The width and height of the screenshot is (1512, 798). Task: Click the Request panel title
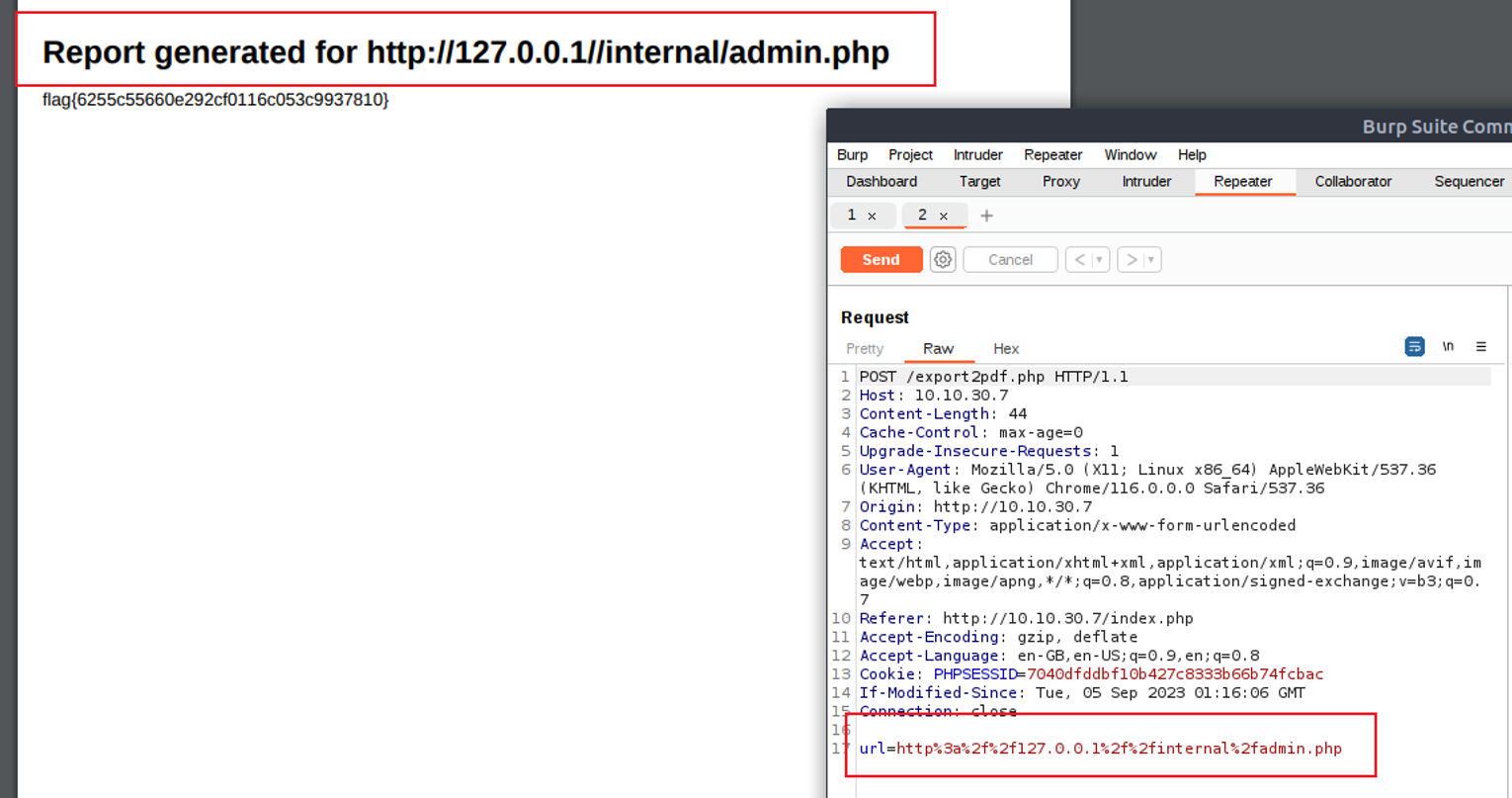pos(875,317)
